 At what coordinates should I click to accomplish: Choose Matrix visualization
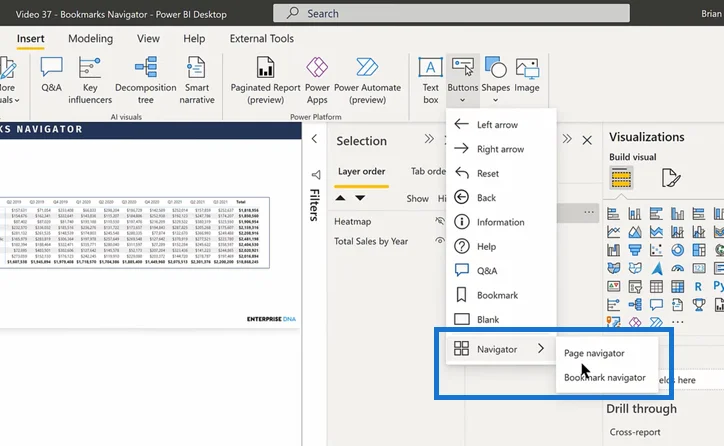point(677,286)
